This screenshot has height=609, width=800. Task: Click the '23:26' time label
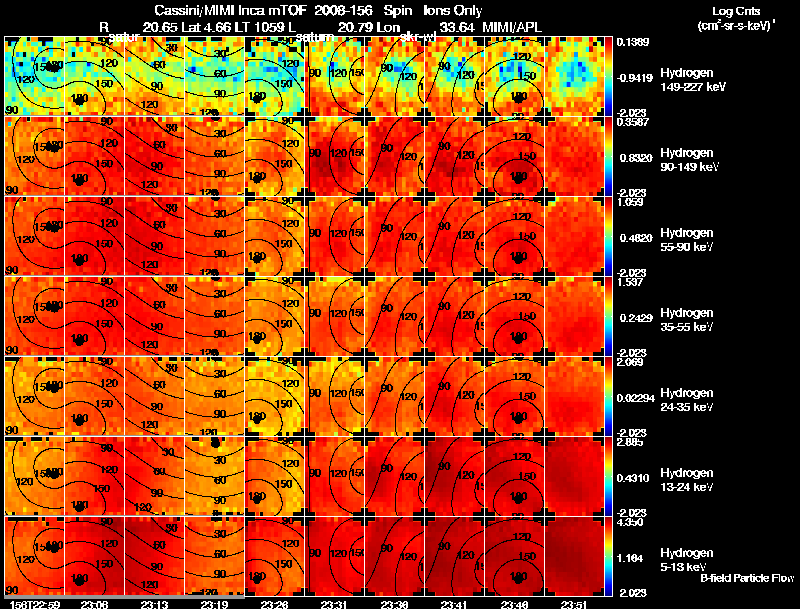[274, 604]
